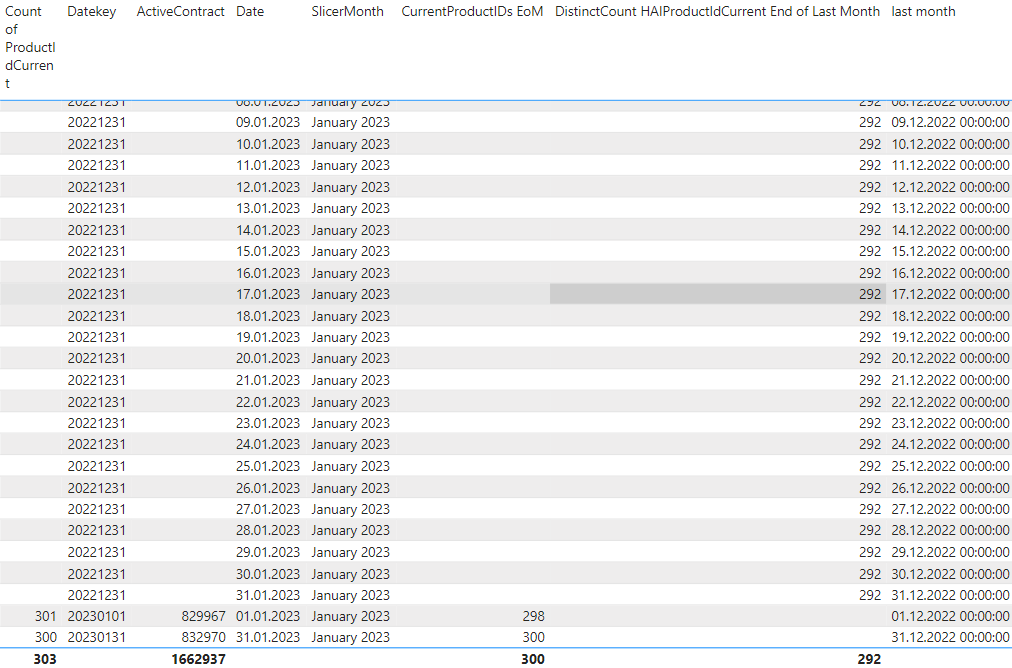Select Datekey cell 20230101
This screenshot has width=1012, height=668.
tap(97, 616)
